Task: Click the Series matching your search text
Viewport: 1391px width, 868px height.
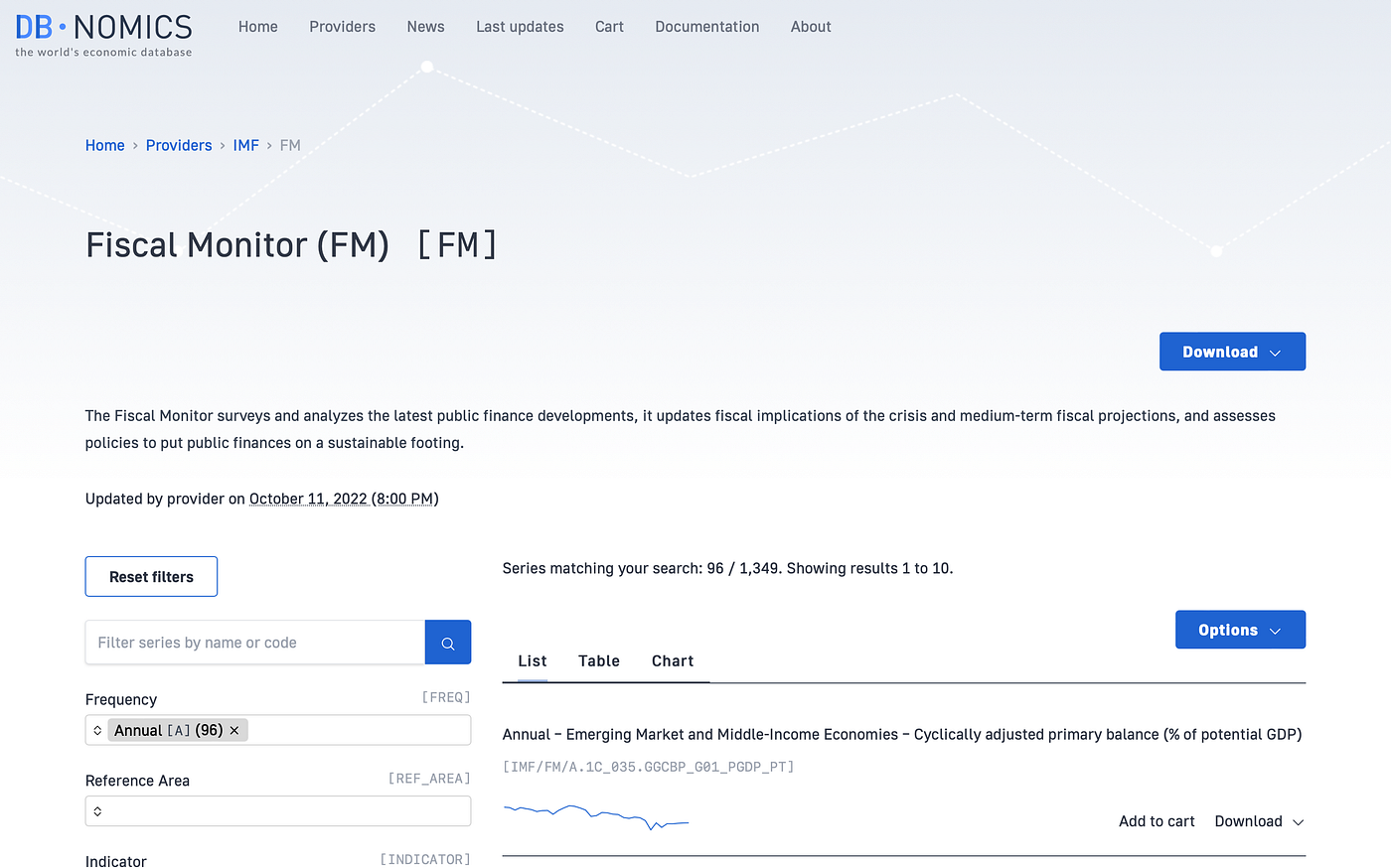Action: click(x=728, y=568)
